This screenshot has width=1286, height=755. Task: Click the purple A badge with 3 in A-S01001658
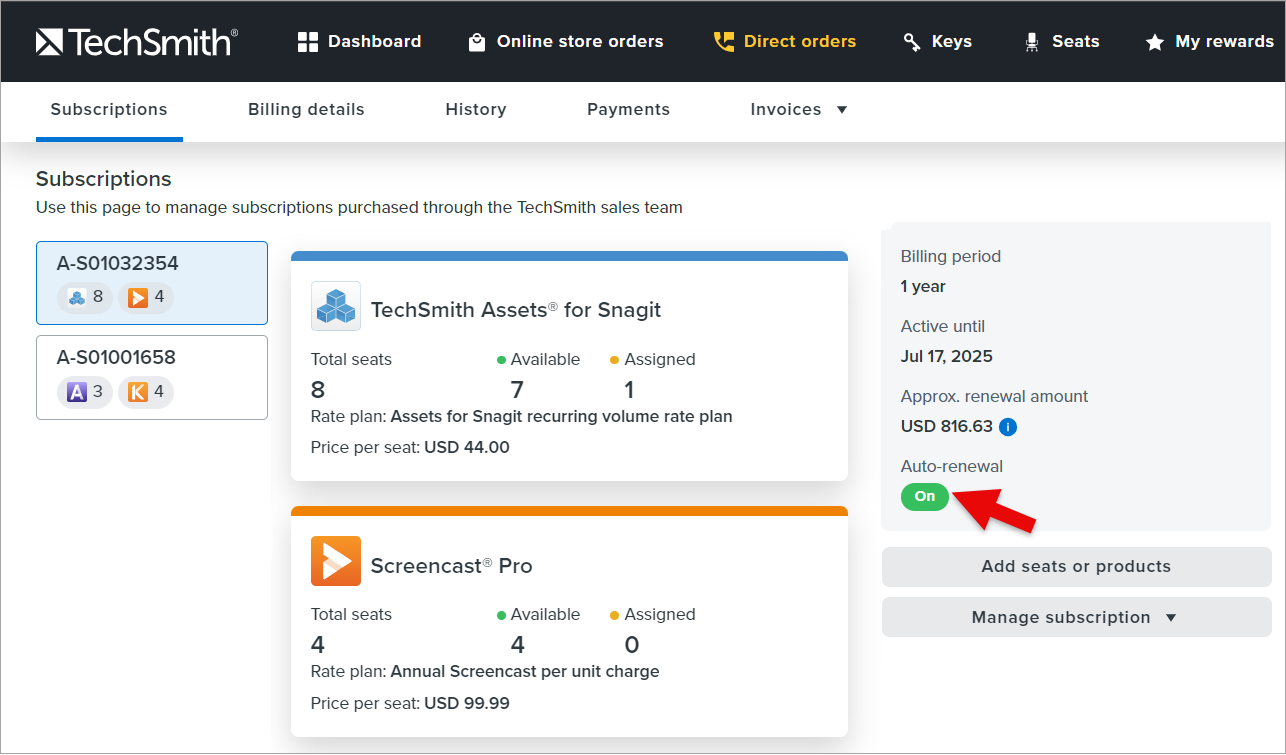(x=85, y=392)
